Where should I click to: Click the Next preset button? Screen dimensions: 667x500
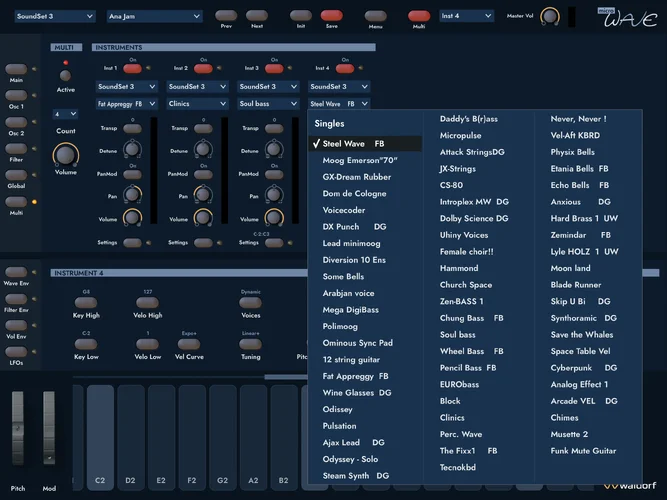(256, 16)
